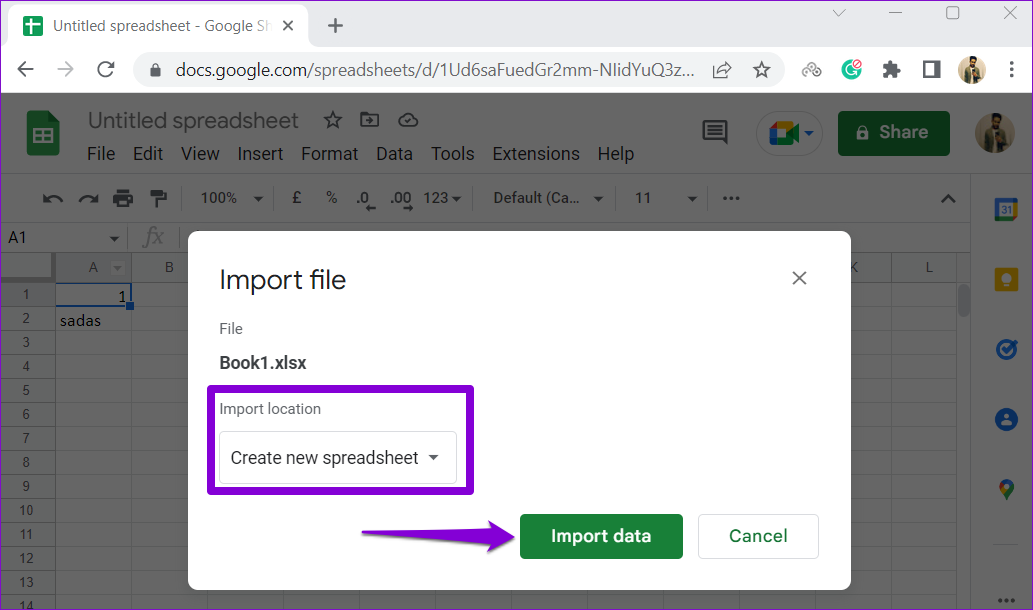Open Google Tasks side panel icon
This screenshot has height=610, width=1033.
[x=1006, y=349]
